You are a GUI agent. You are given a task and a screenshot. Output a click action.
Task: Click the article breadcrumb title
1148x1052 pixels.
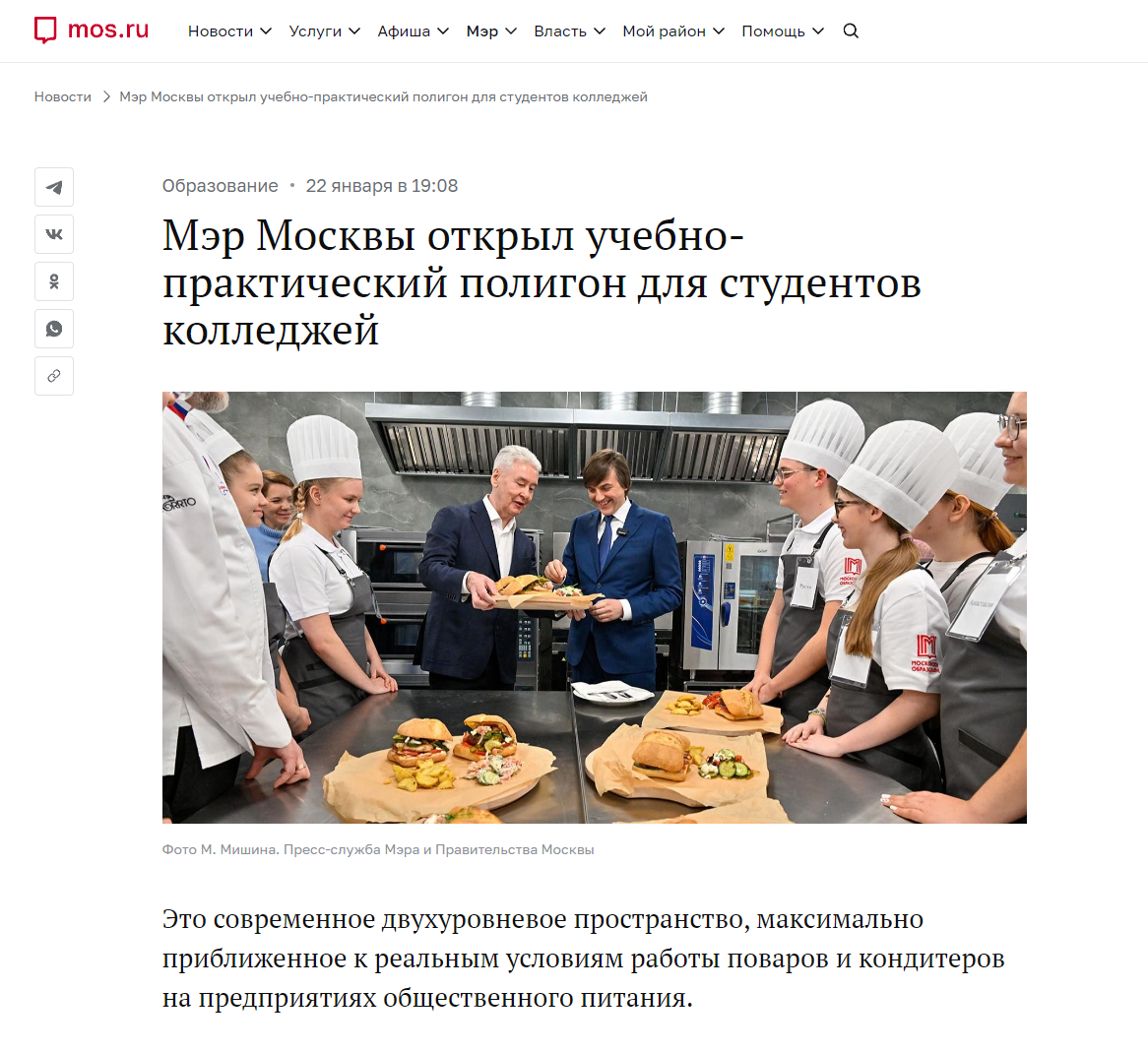click(x=384, y=96)
